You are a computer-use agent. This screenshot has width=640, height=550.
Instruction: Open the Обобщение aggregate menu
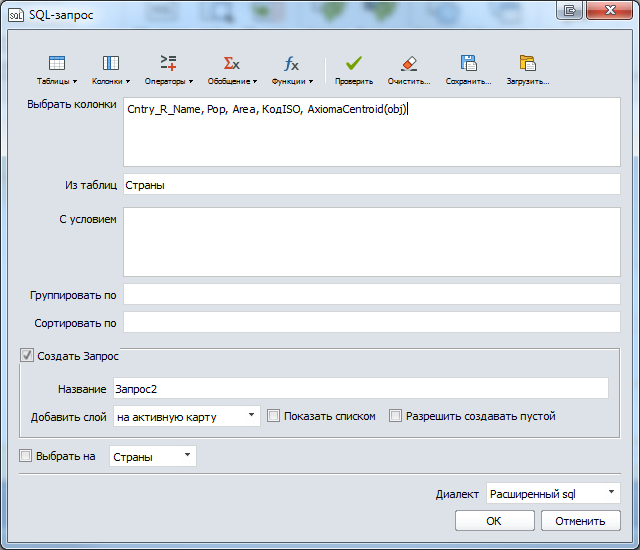point(232,69)
